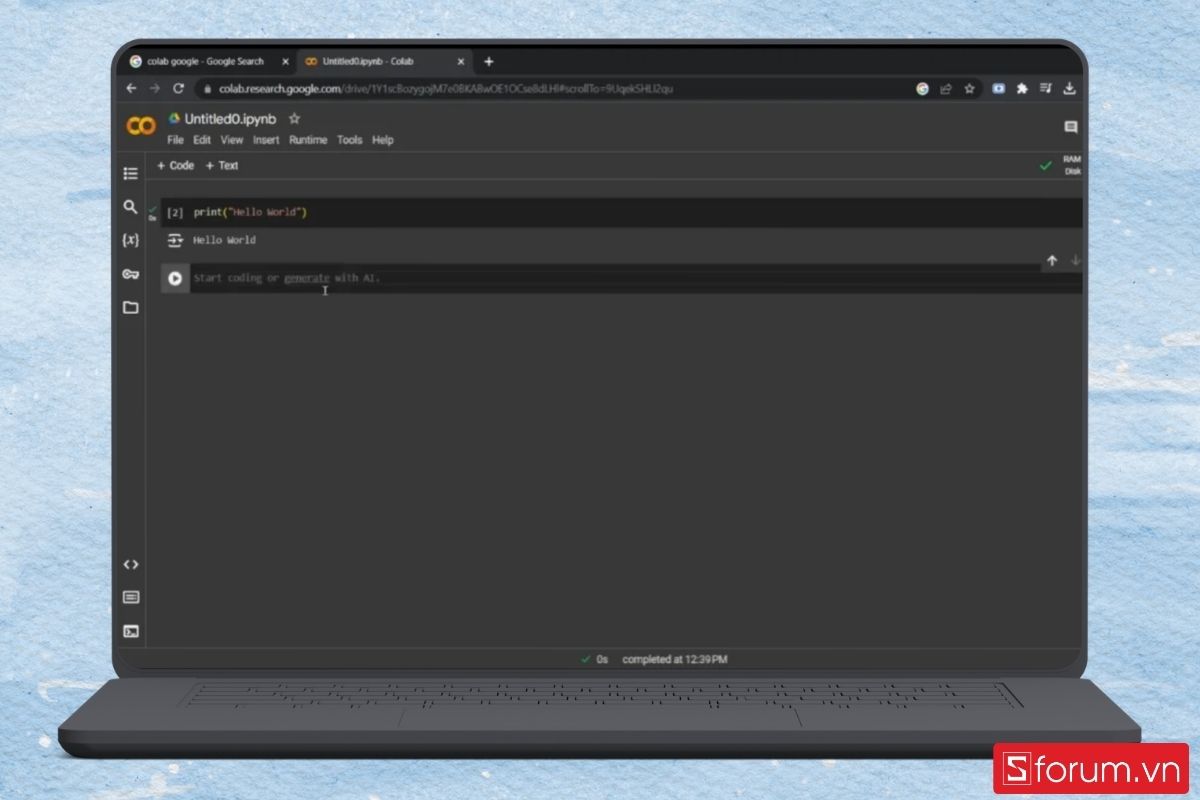Add a new code cell with + Code
This screenshot has width=1200, height=800.
pyautogui.click(x=176, y=166)
